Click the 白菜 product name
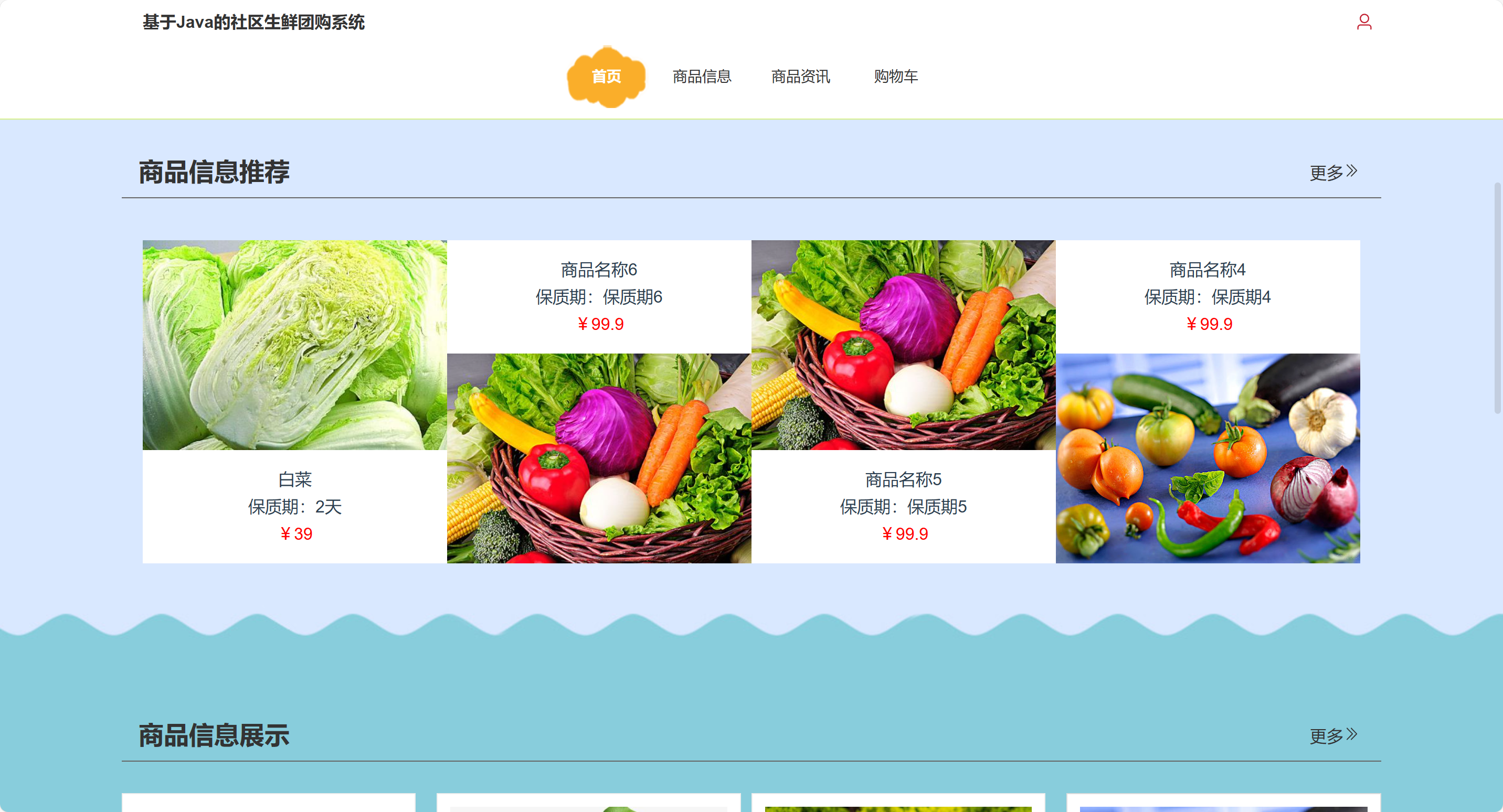This screenshot has height=812, width=1503. [294, 479]
